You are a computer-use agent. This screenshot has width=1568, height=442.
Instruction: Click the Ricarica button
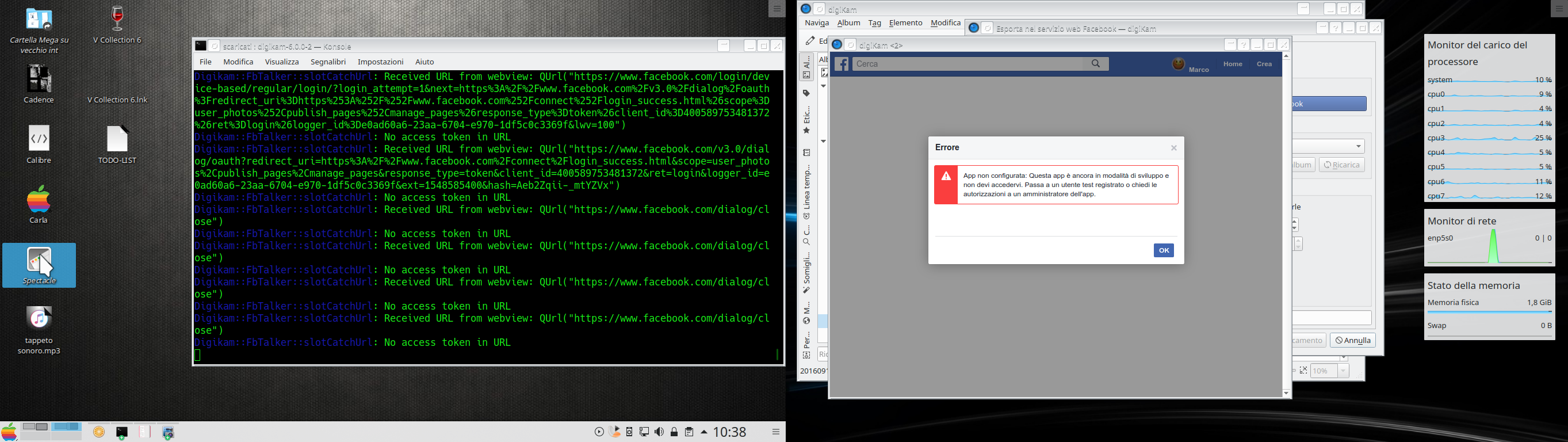(1341, 165)
